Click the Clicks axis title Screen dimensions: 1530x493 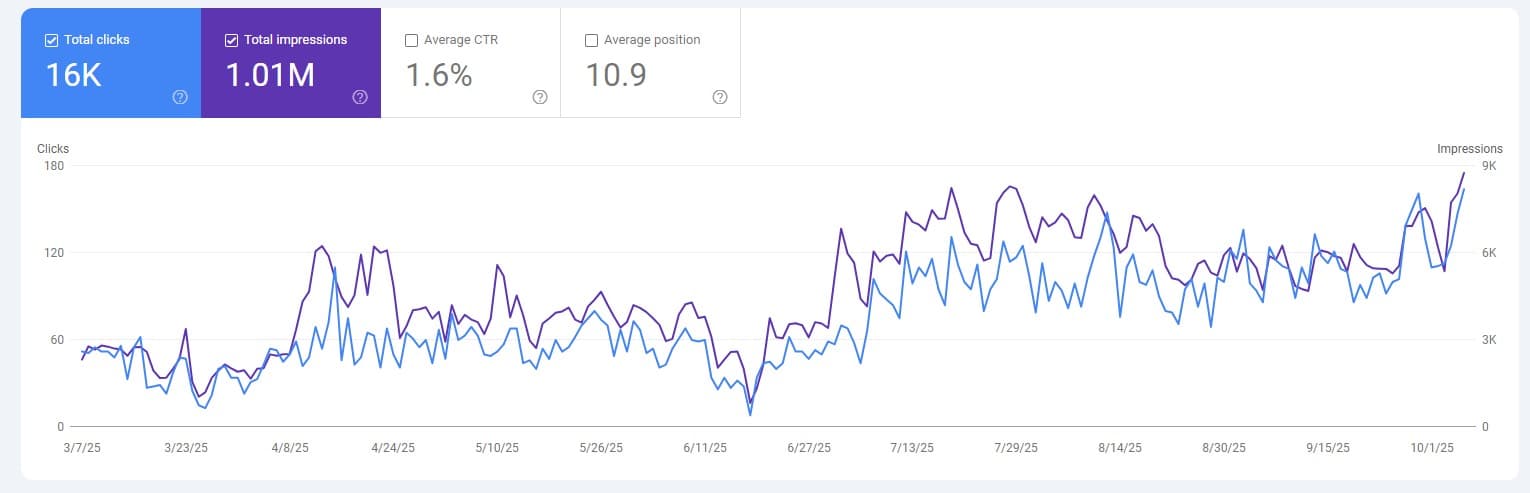click(53, 149)
